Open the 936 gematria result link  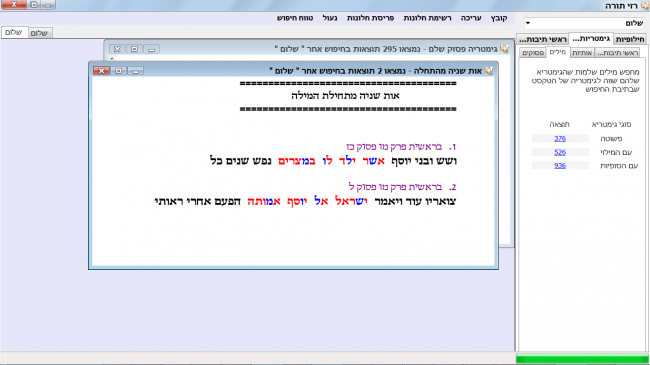[x=560, y=165]
